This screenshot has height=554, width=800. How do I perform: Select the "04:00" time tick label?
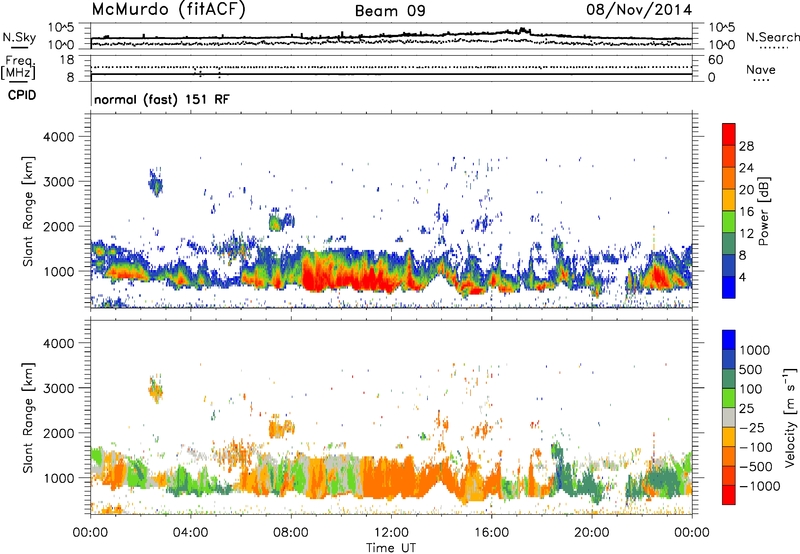click(x=190, y=533)
